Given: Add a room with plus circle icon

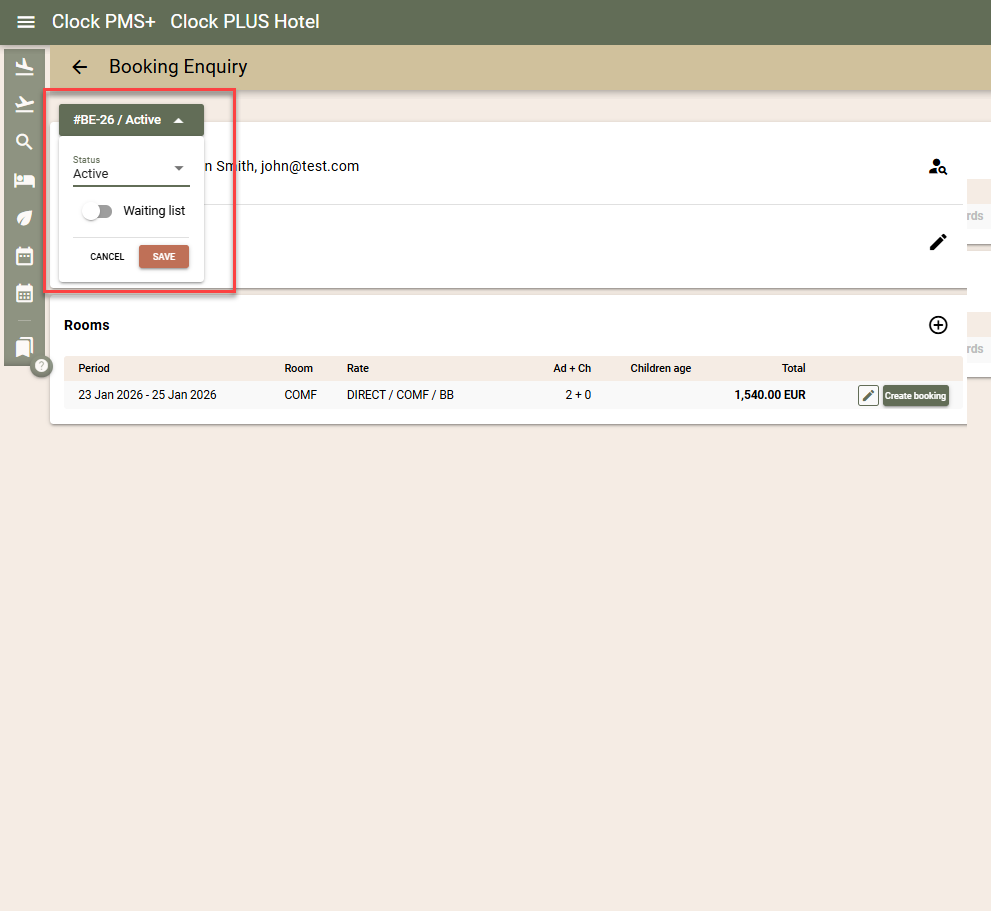Looking at the screenshot, I should point(938,325).
